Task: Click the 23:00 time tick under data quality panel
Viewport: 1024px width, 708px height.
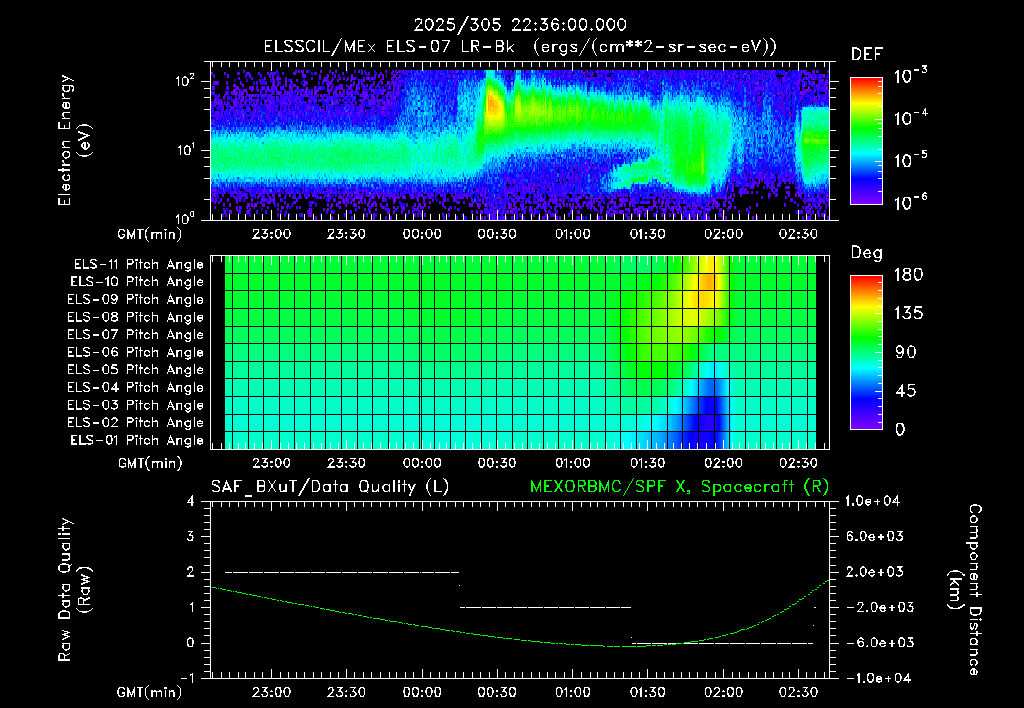Action: click(x=271, y=692)
